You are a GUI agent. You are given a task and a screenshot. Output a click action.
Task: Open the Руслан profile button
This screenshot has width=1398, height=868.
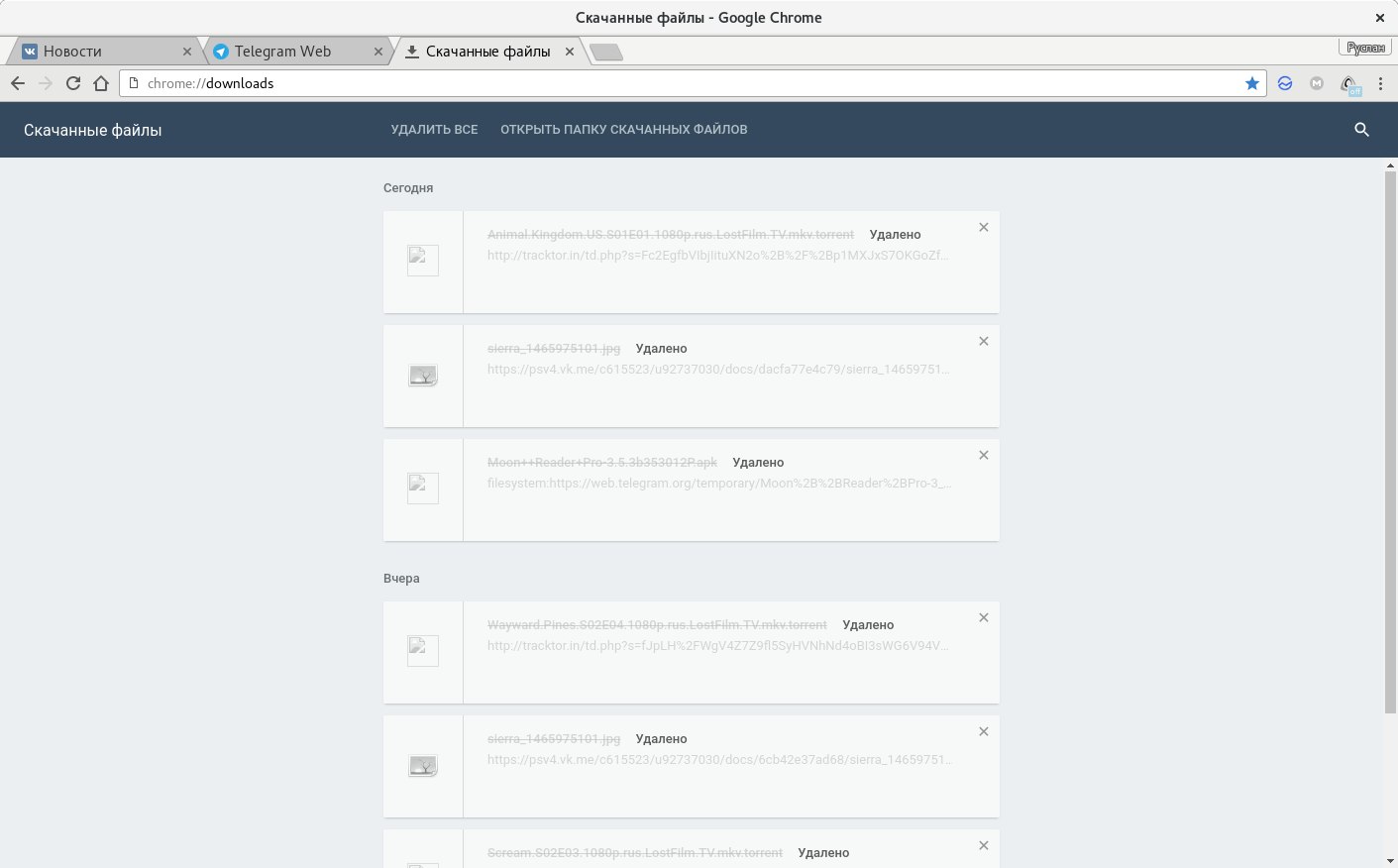coord(1365,48)
